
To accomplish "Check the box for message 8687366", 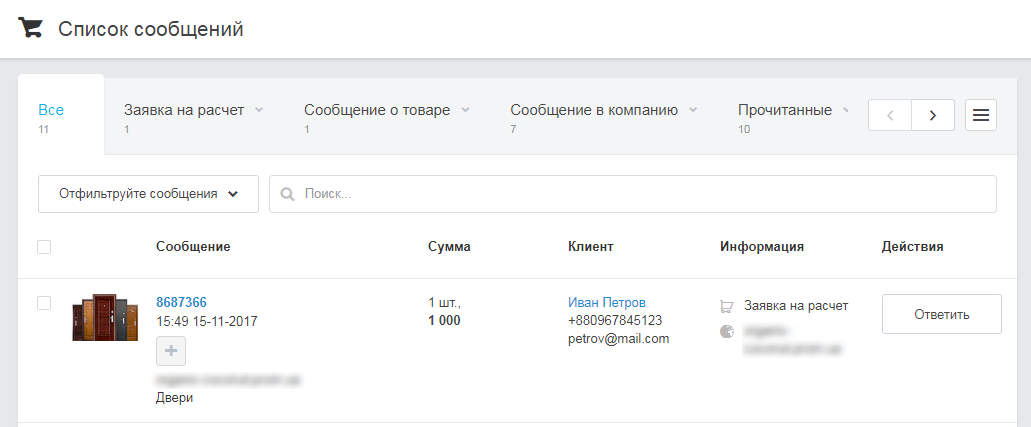I will [44, 303].
